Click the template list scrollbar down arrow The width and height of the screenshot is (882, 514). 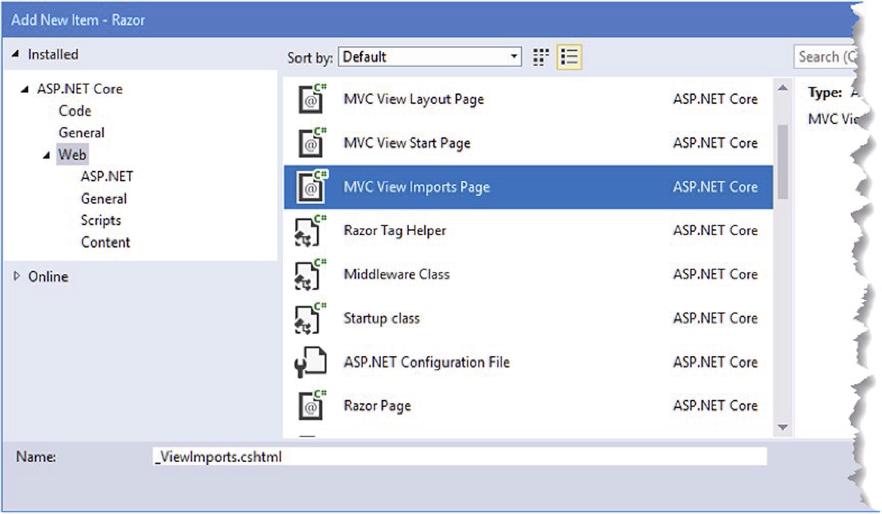(782, 427)
